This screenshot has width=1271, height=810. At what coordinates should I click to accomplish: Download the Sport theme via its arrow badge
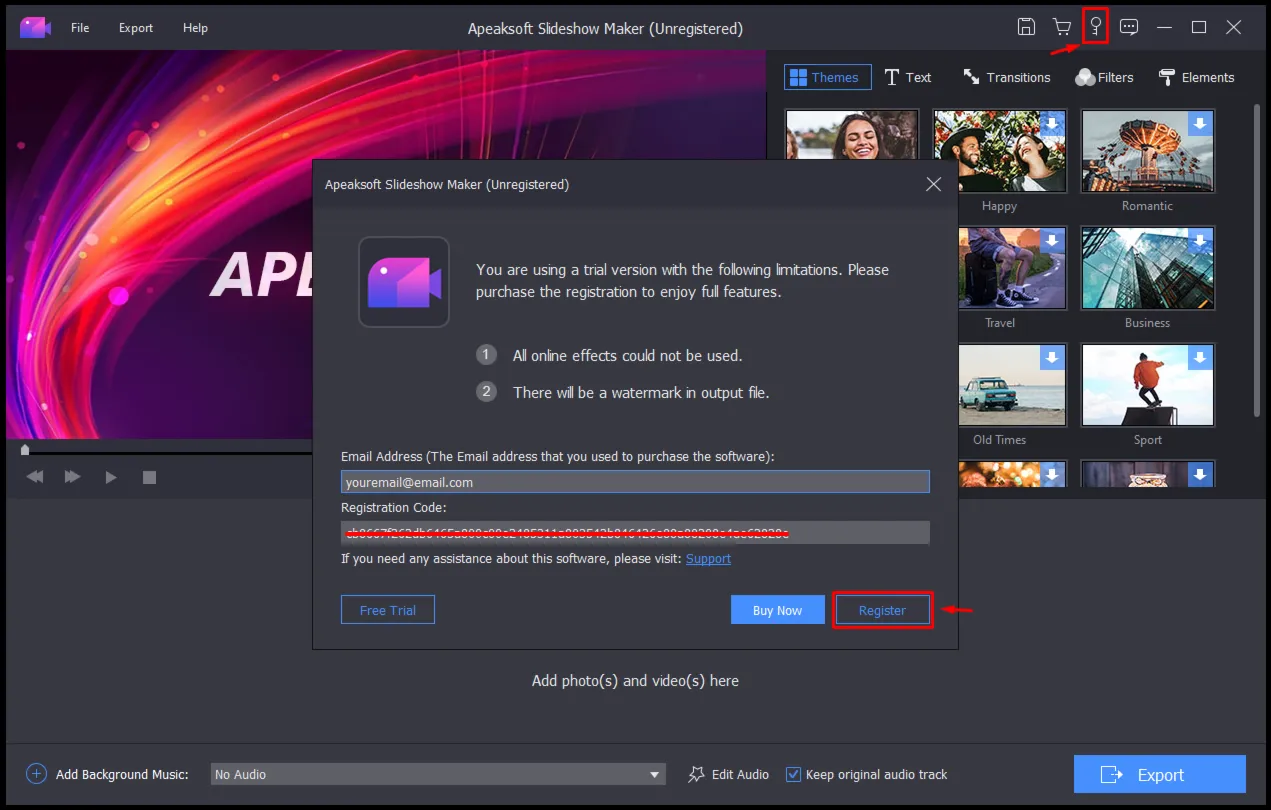point(1201,358)
